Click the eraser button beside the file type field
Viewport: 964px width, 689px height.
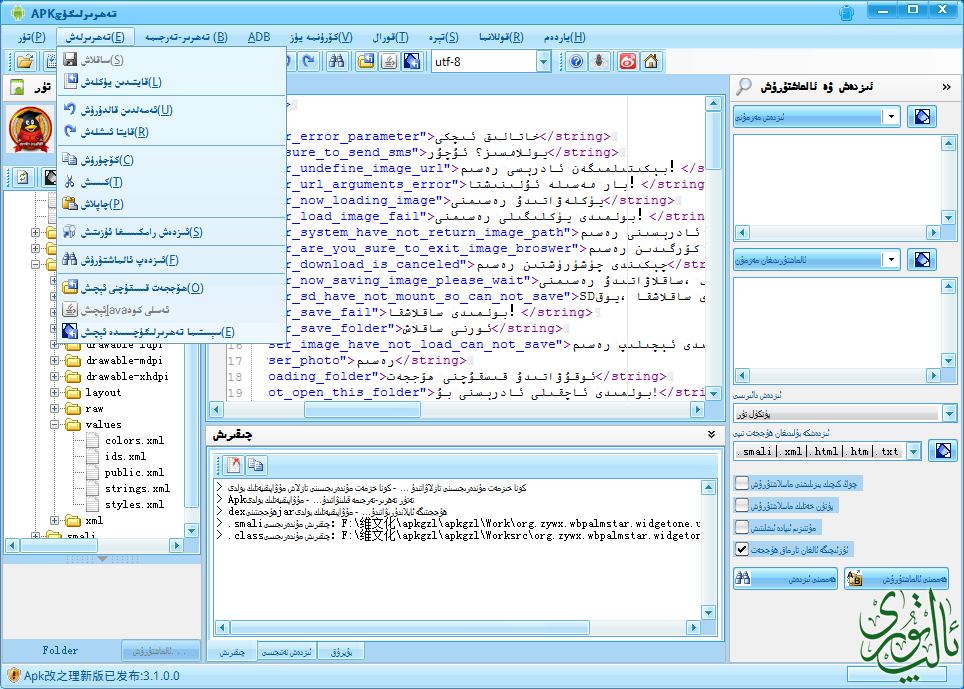pos(943,451)
